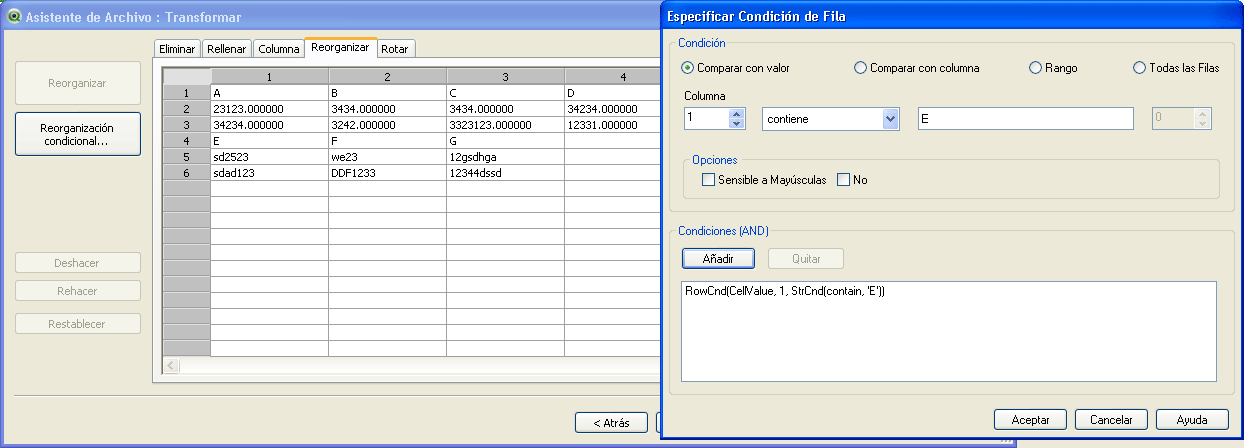
Task: Open the Rotar tab
Action: point(395,49)
